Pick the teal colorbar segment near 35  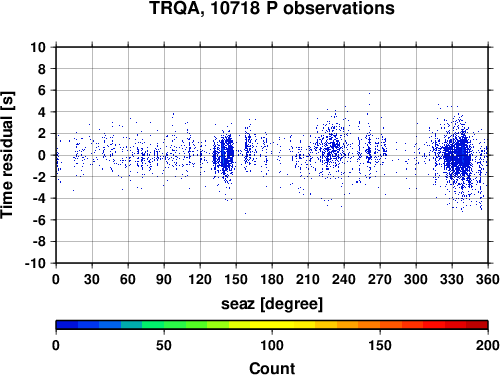[x=132, y=325]
